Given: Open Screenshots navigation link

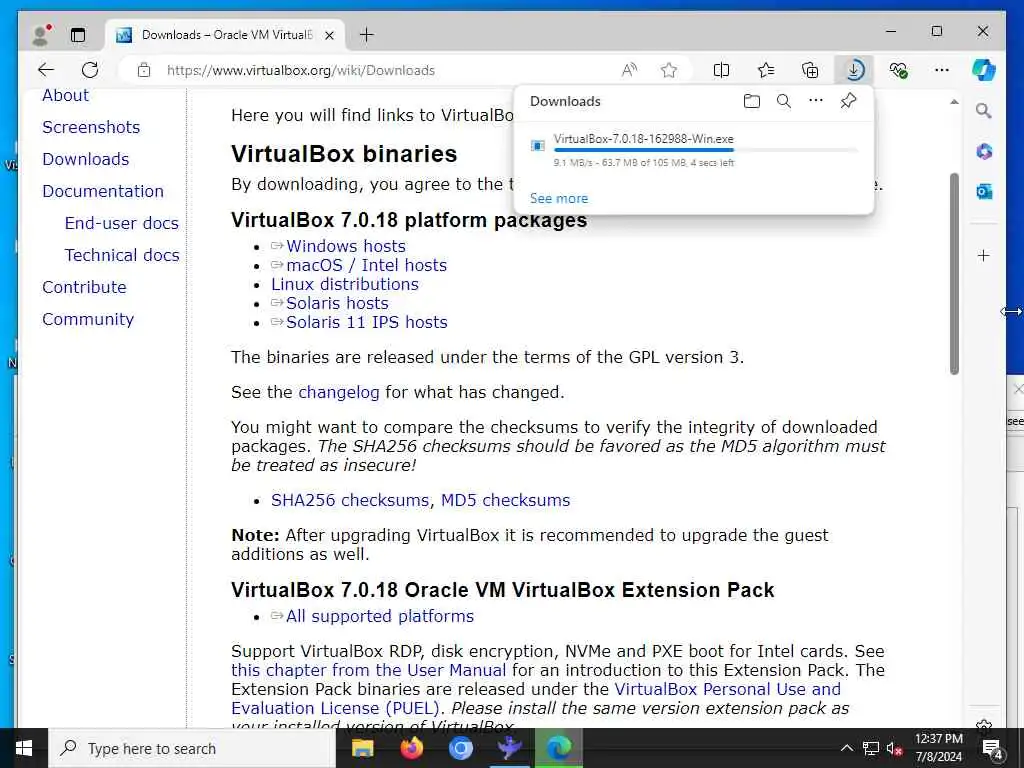Looking at the screenshot, I should click(x=91, y=127).
